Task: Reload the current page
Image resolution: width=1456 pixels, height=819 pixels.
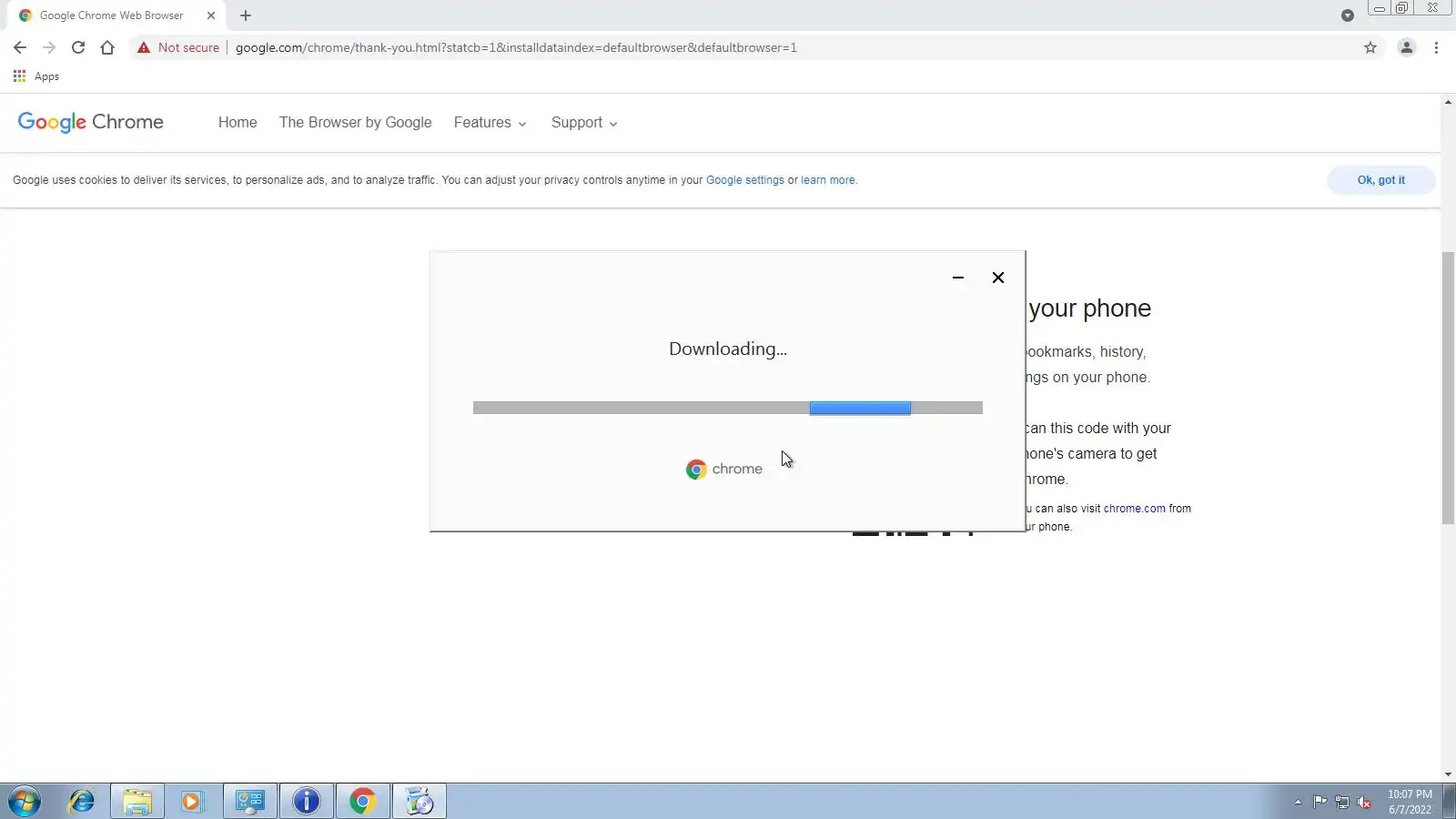Action: pos(78,47)
